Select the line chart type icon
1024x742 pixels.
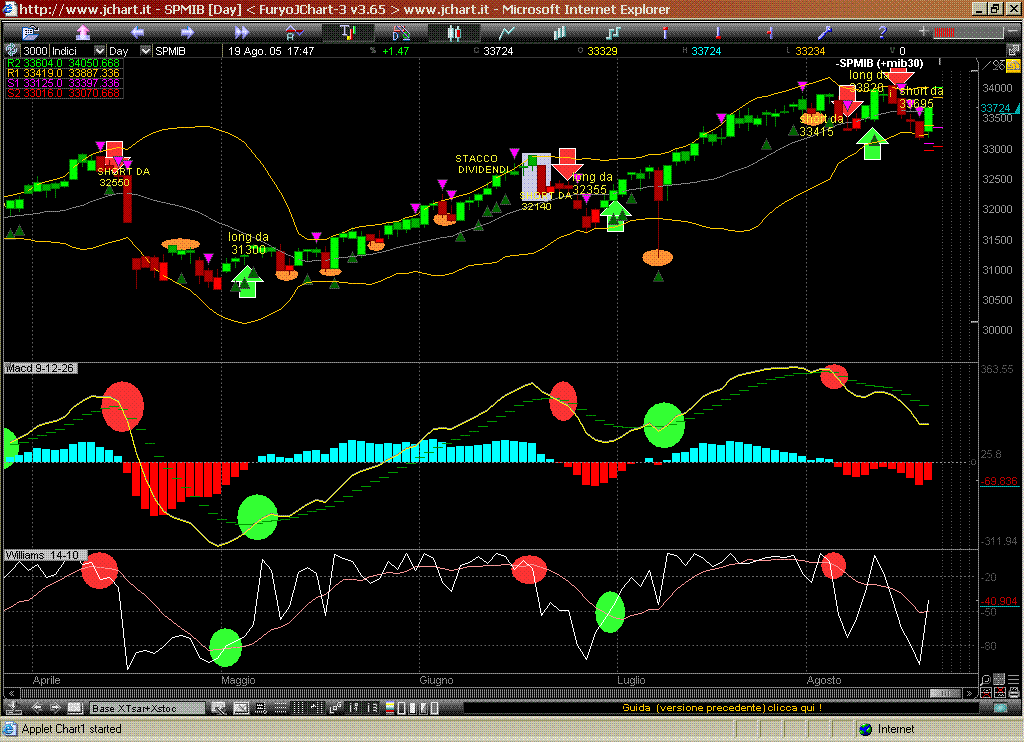coord(508,33)
